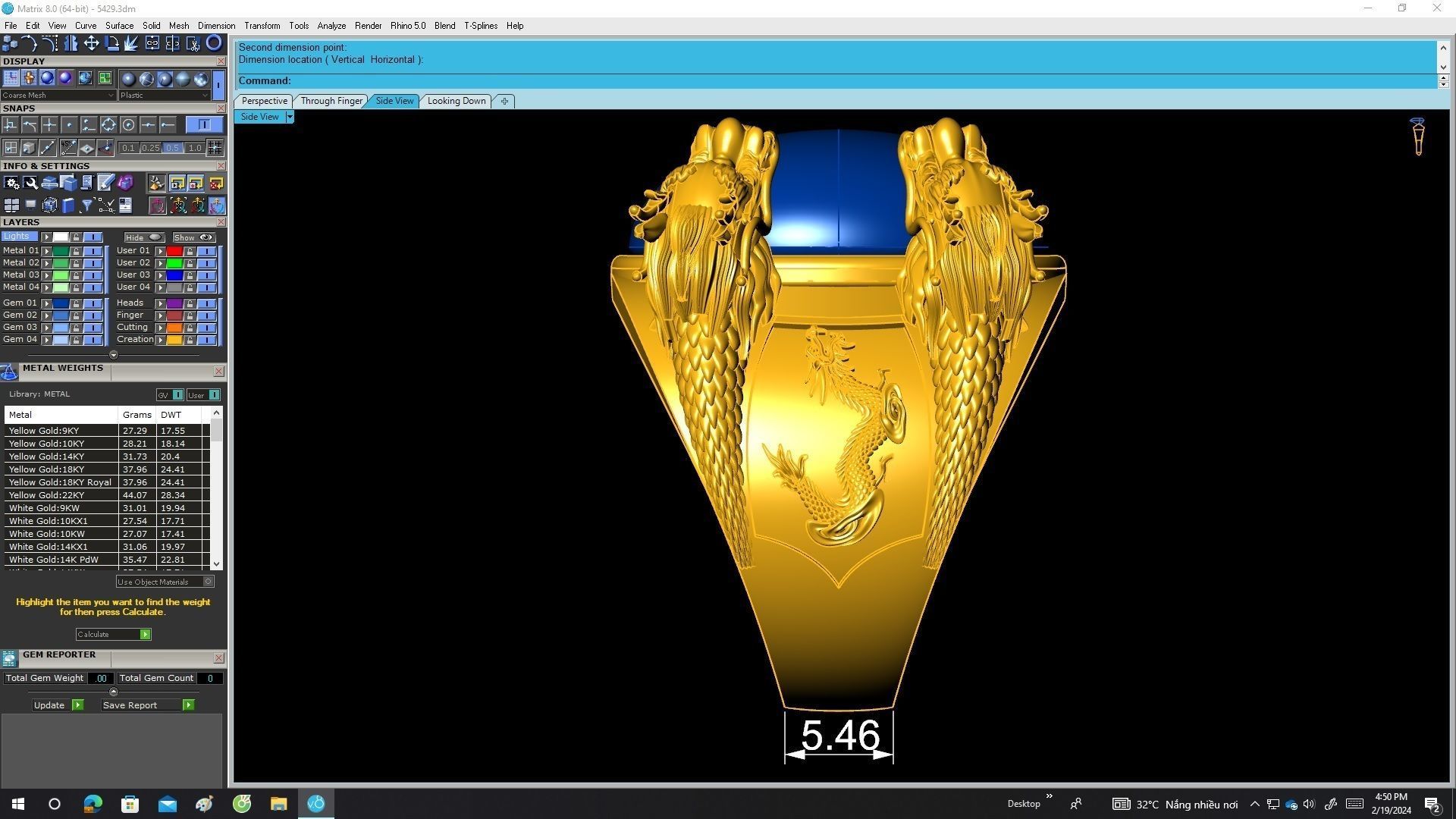Expand the Metal 02 layer arrow
Viewport: 1456px width, 819px height.
47,263
